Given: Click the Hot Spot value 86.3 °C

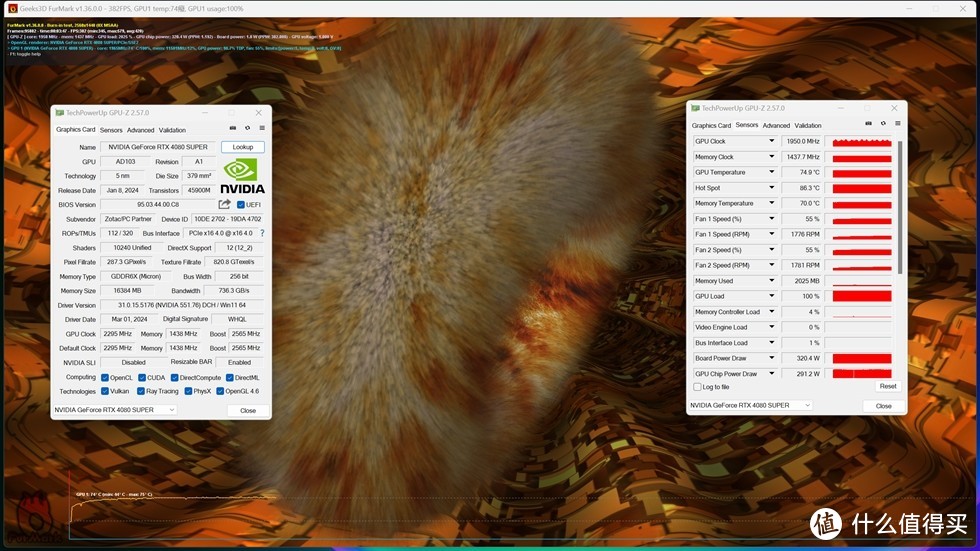Looking at the screenshot, I should (801, 188).
